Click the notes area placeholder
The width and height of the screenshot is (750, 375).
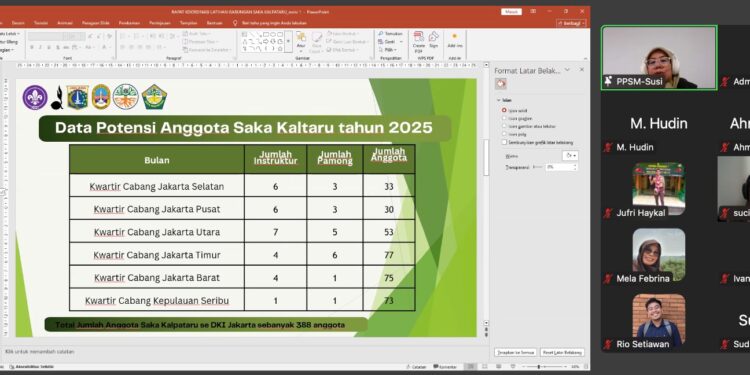(x=40, y=352)
